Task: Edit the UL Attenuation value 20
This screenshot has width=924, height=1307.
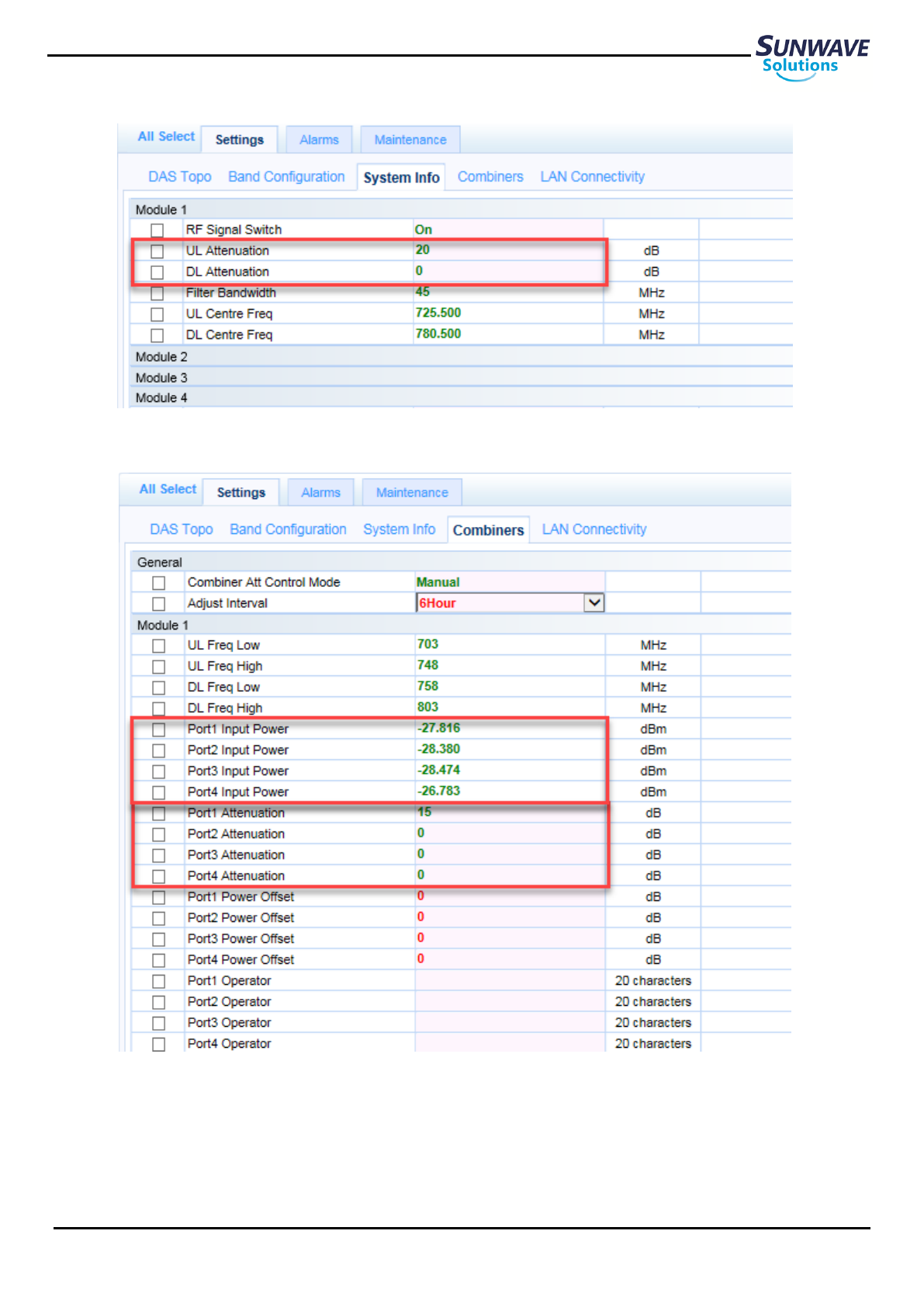Action: tap(508, 250)
